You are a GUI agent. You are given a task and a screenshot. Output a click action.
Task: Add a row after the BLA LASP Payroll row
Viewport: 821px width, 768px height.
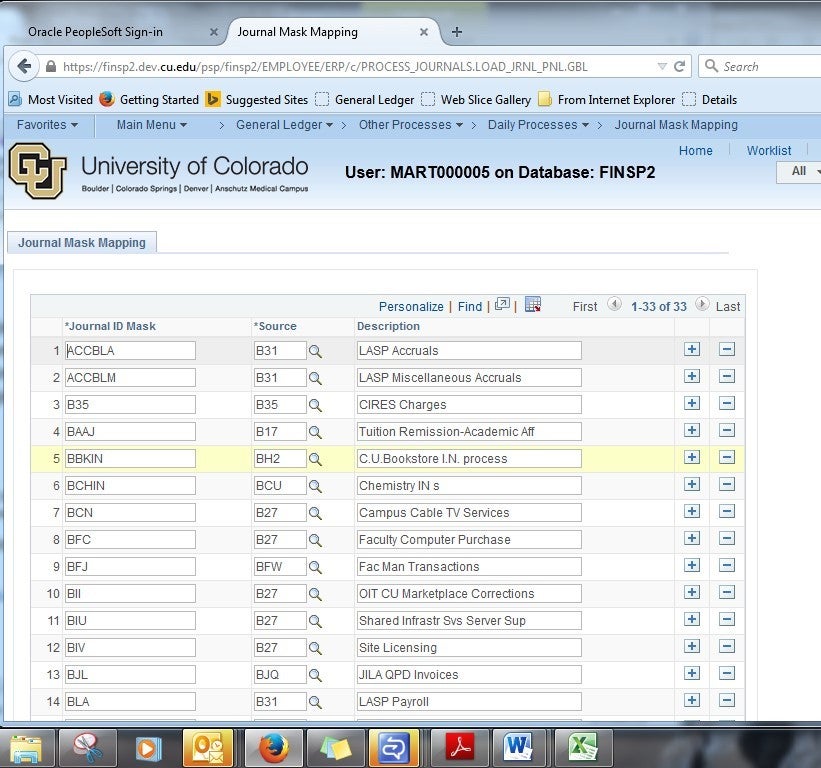click(692, 700)
